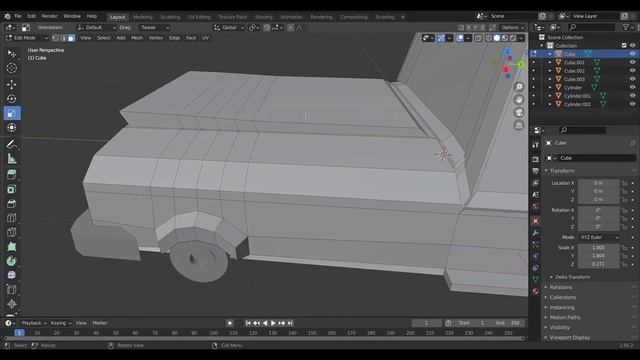Select the Scale tool
The width and height of the screenshot is (640, 360).
tap(11, 113)
